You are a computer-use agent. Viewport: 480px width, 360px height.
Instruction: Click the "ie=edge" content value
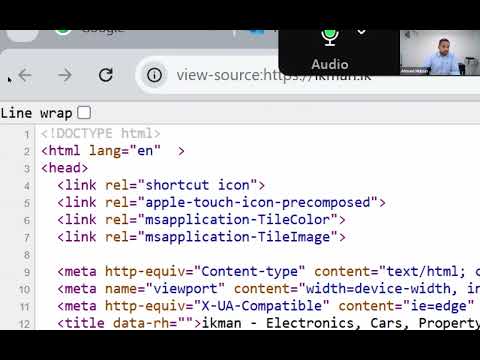pos(438,306)
